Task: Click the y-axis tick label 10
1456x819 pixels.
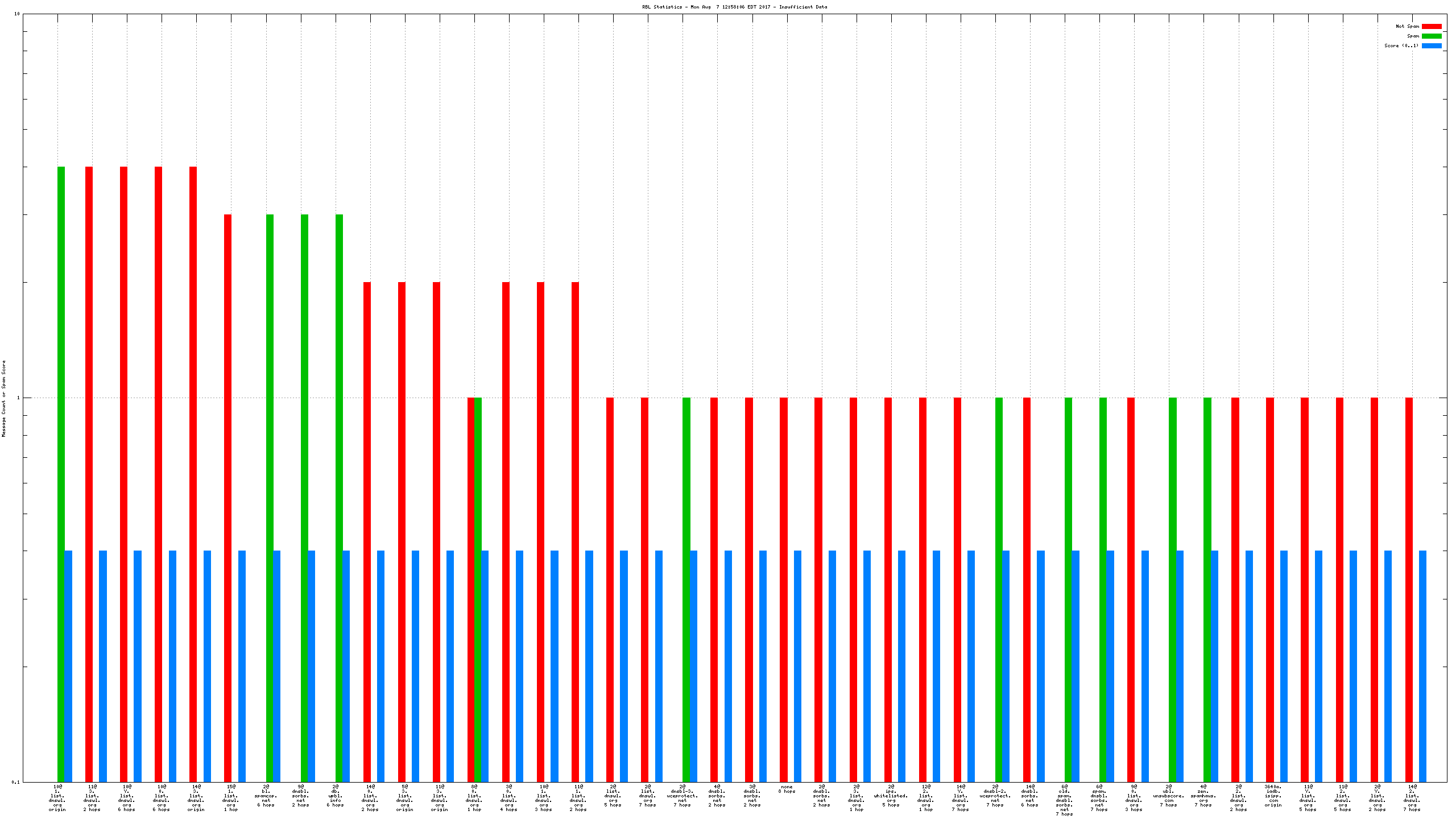Action: 17,14
